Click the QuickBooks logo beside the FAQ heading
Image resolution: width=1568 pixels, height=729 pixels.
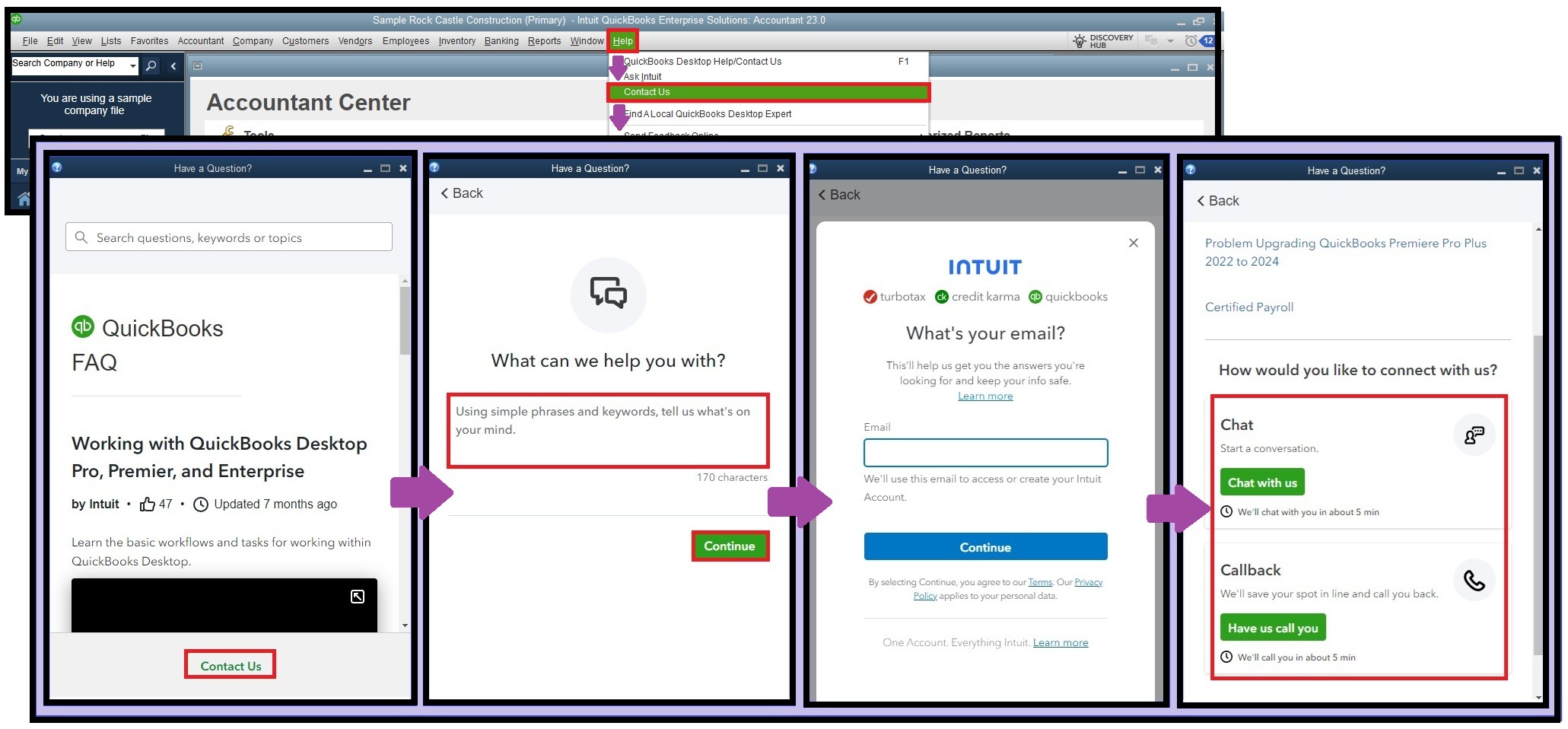(83, 327)
